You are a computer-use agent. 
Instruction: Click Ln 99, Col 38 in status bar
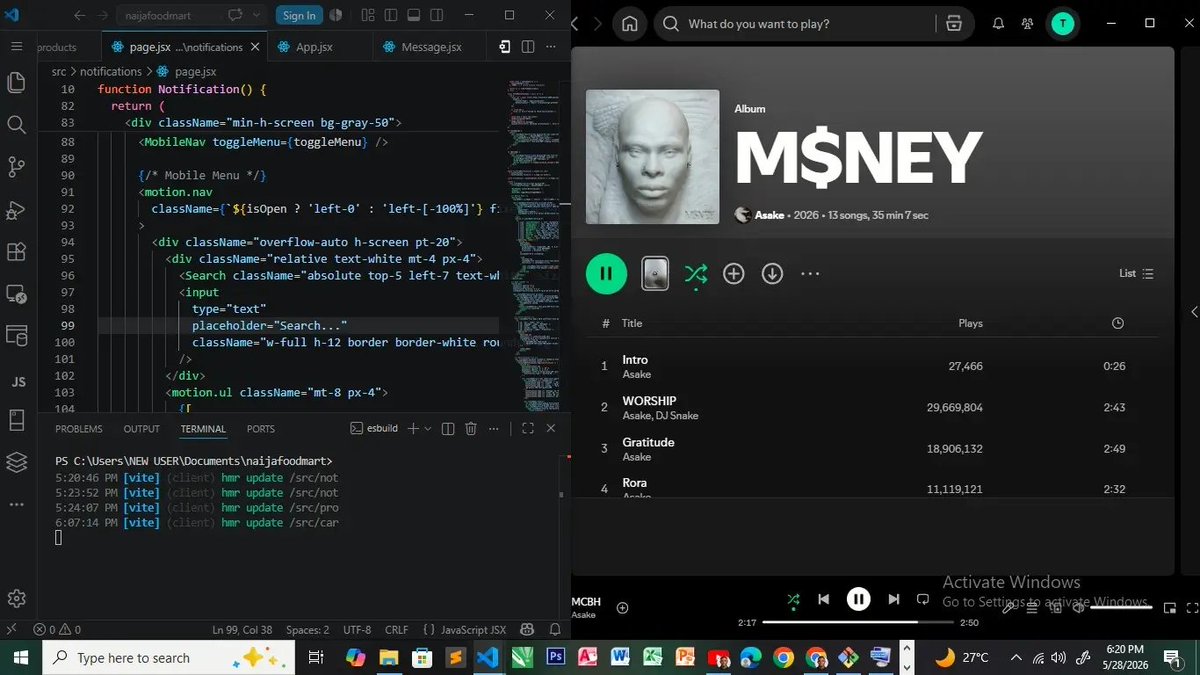tap(242, 630)
